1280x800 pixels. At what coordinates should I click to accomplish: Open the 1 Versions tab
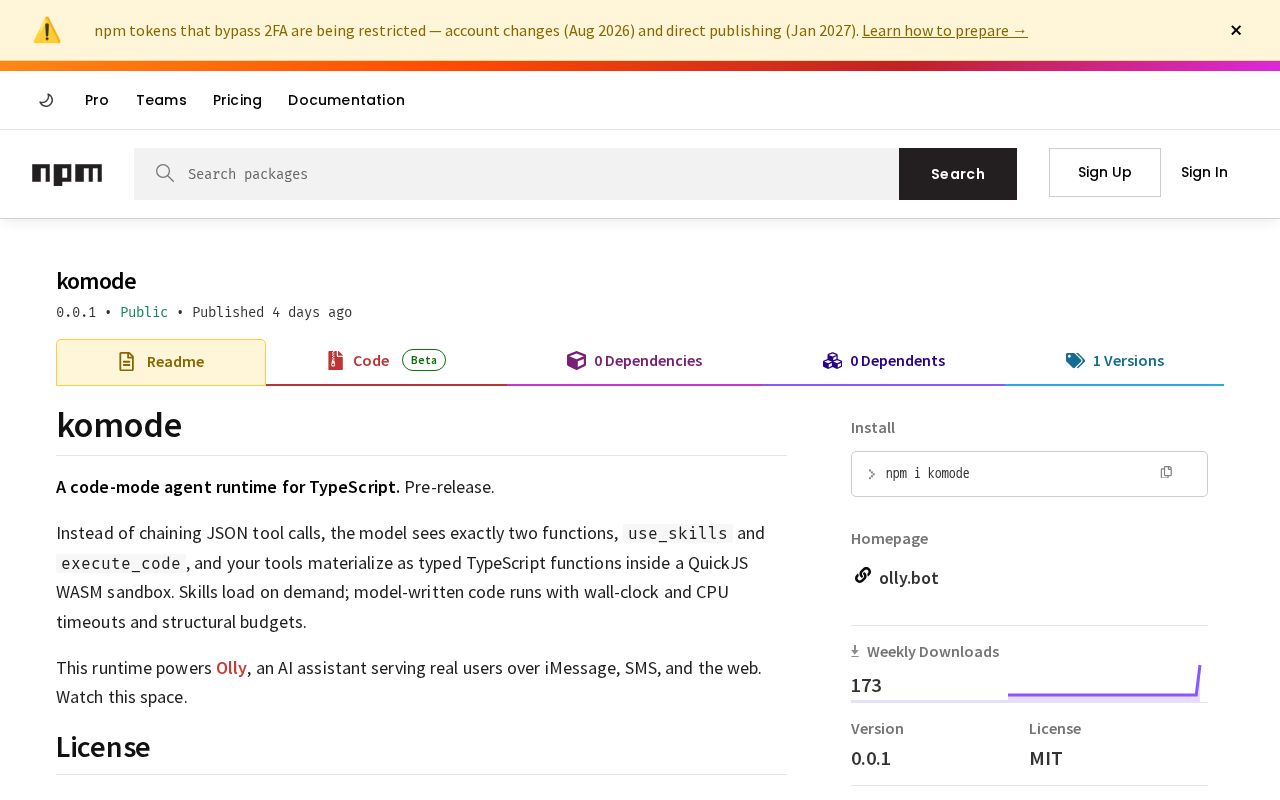coord(1114,361)
